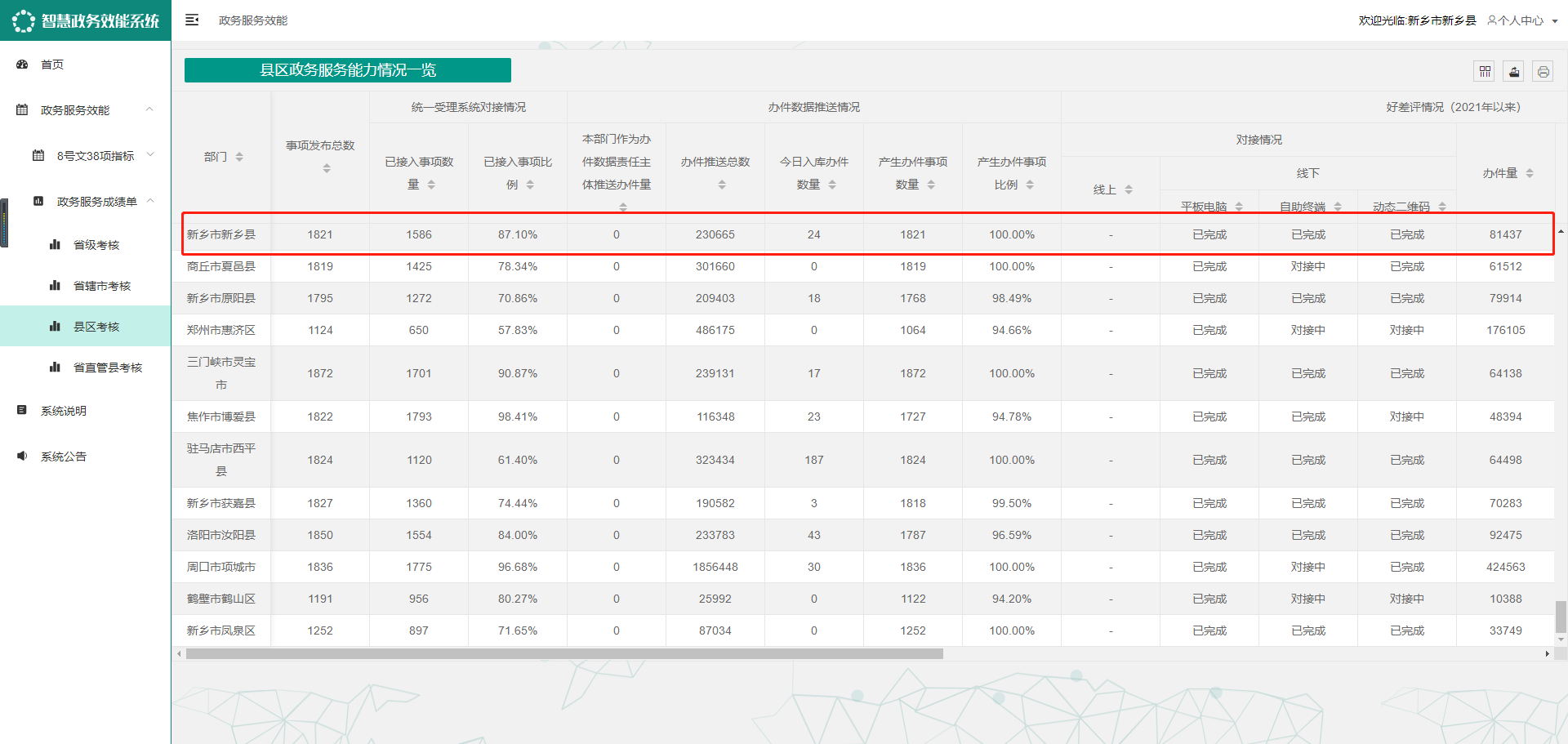Screen dimensions: 1568x744
Task: Open the 个人中心 dropdown arrow
Action: click(1554, 21)
